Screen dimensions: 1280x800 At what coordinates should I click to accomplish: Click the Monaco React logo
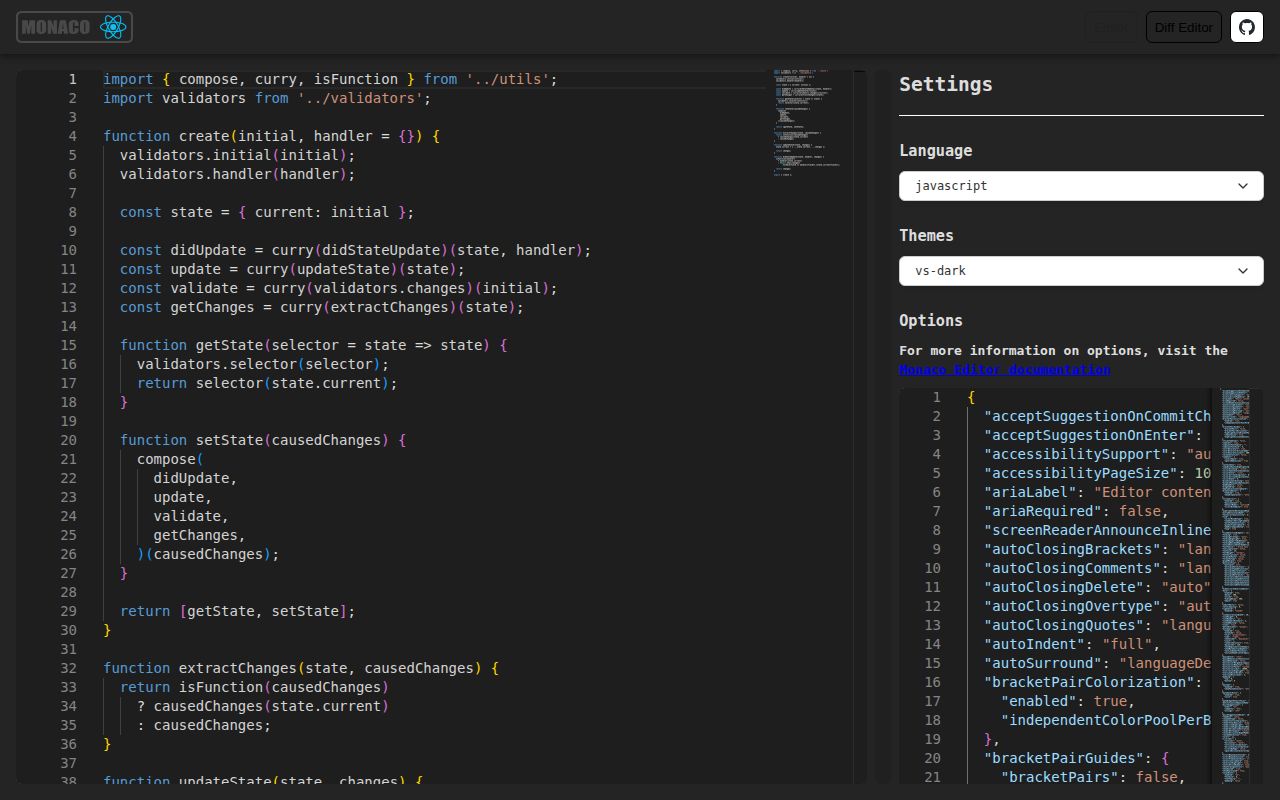pos(74,27)
